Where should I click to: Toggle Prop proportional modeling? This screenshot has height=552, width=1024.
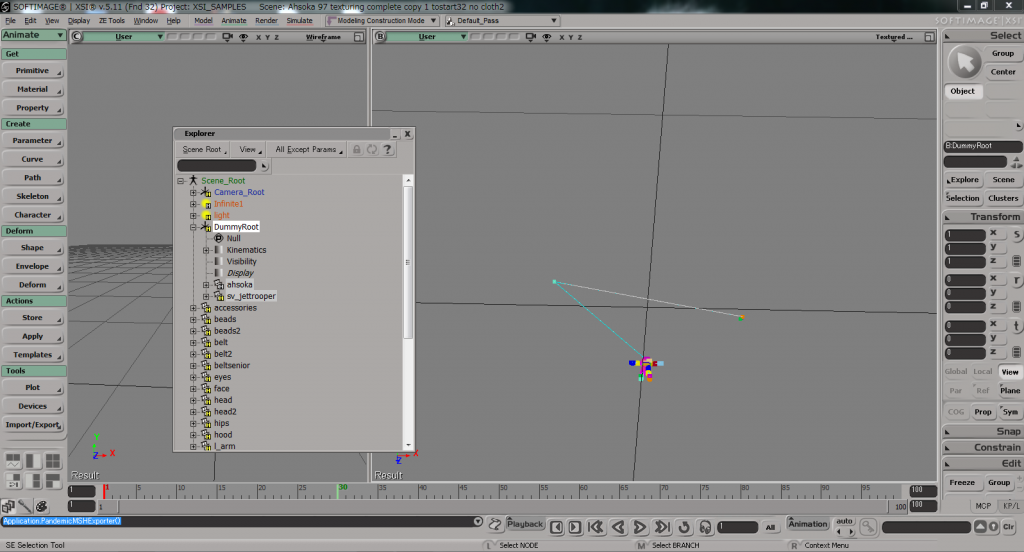(x=983, y=412)
